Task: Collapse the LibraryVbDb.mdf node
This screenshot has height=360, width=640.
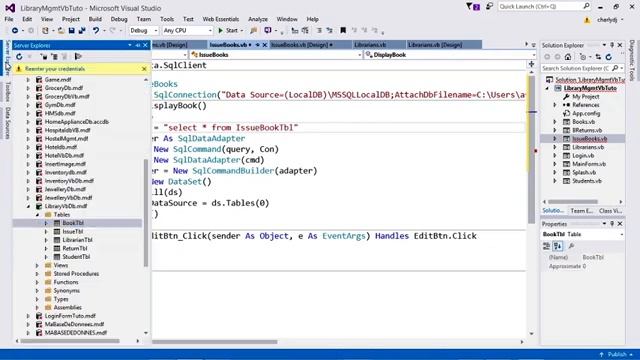Action: [x=28, y=206]
